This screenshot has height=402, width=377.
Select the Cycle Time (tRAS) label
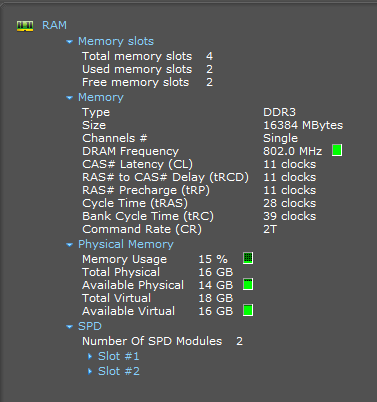pos(135,203)
